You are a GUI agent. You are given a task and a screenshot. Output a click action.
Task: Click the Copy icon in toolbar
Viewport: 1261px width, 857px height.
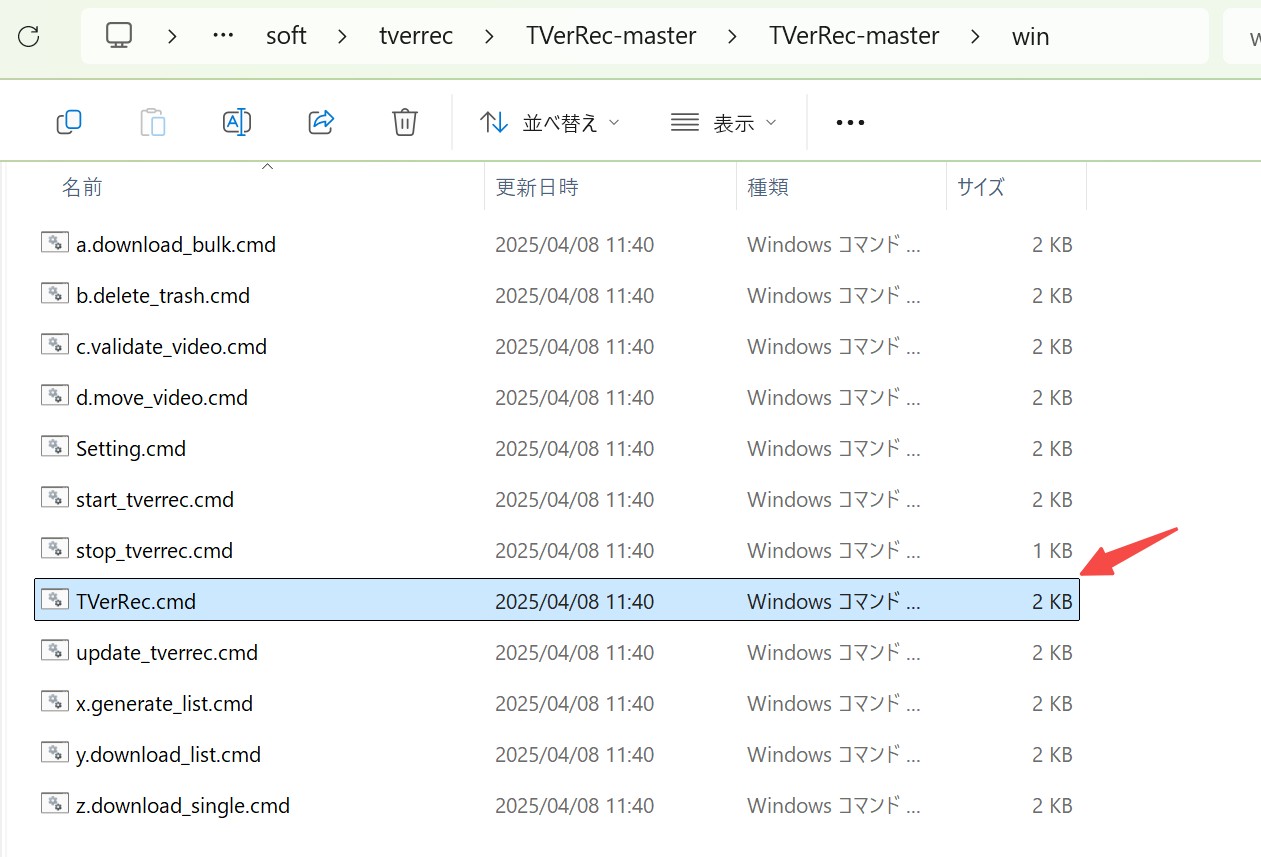click(x=69, y=122)
